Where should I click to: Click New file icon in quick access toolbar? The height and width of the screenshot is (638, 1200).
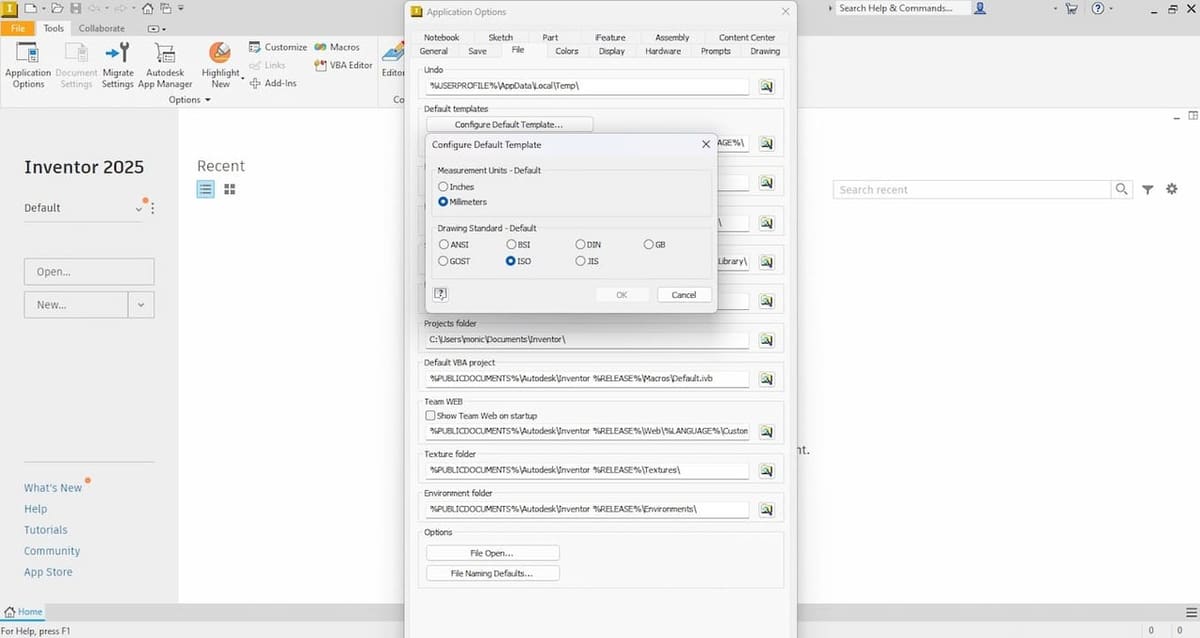click(30, 8)
